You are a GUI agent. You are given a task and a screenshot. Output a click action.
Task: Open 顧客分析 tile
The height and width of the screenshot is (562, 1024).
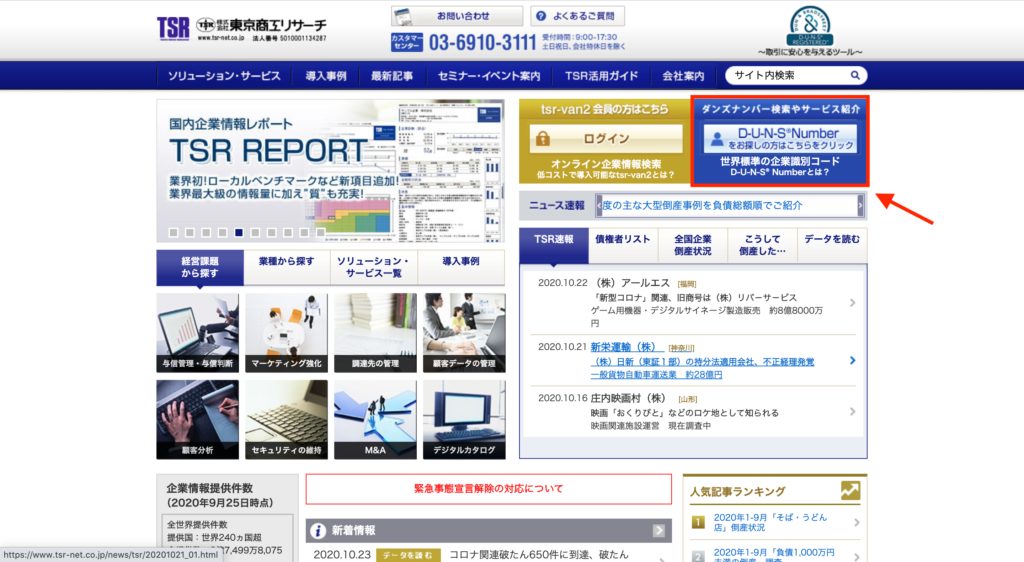(197, 420)
